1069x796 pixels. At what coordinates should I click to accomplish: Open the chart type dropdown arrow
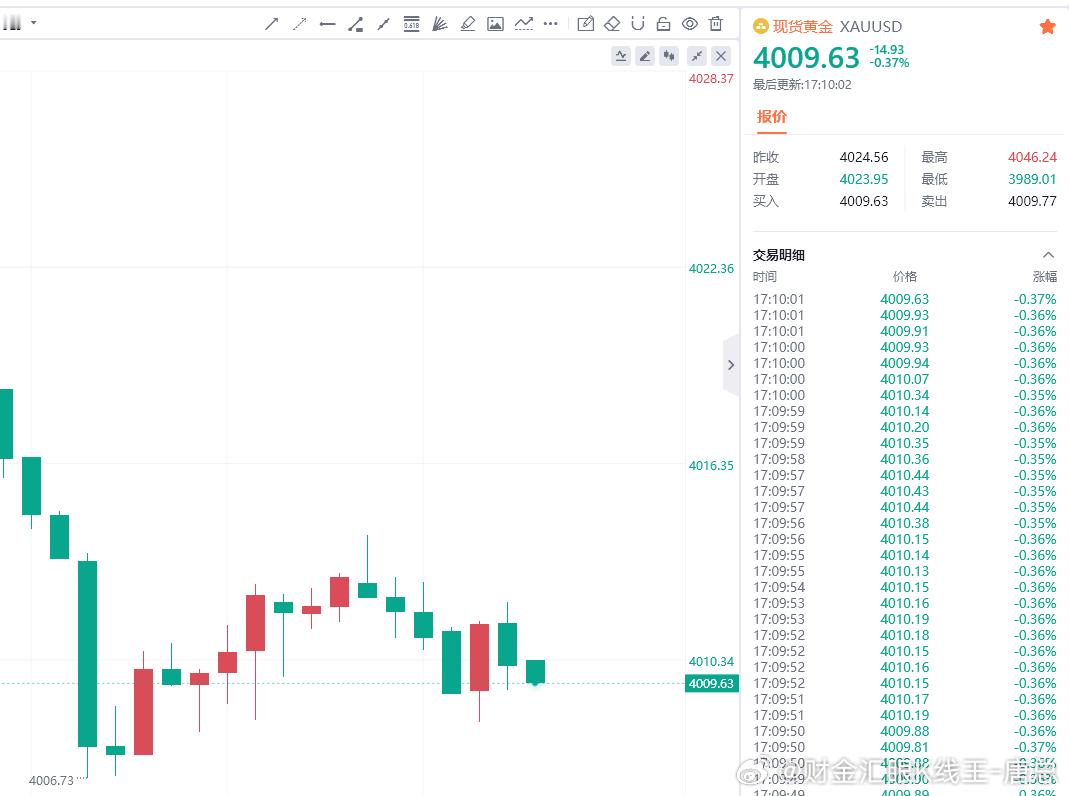[x=33, y=22]
